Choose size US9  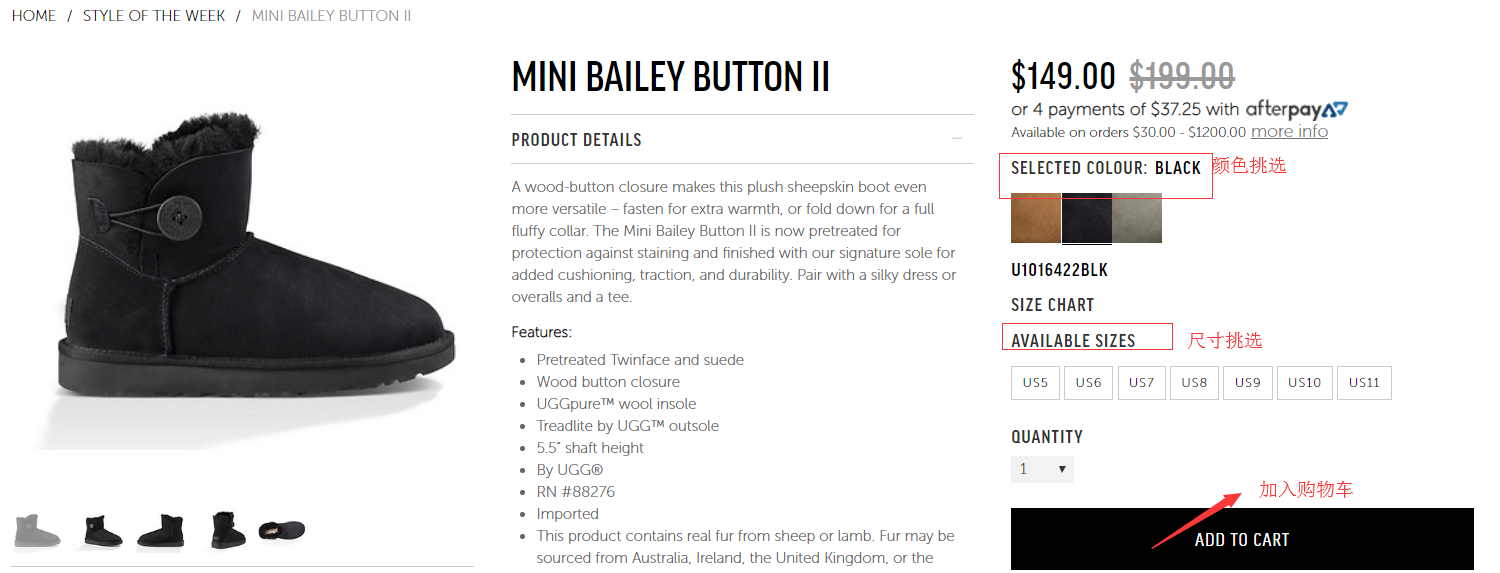click(1247, 383)
